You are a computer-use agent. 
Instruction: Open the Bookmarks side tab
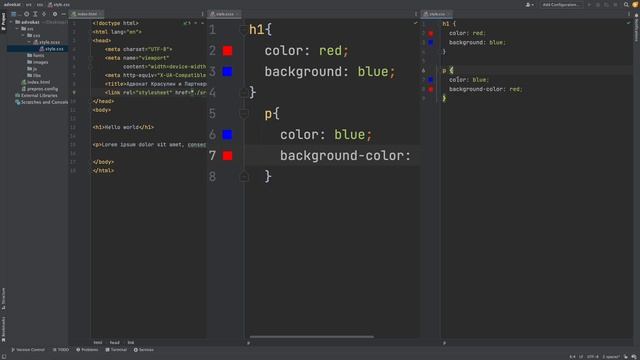pyautogui.click(x=3, y=329)
